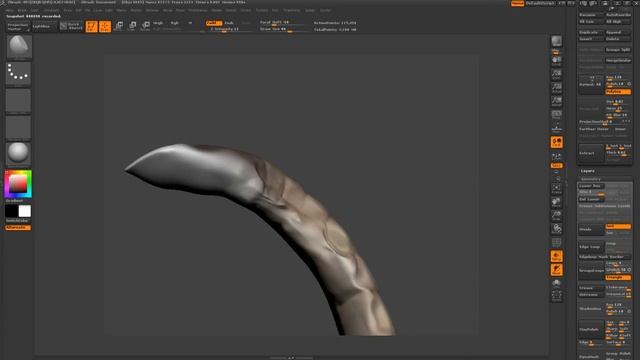Select the white main color swatch
Image resolution: width=640 pixels, height=360 pixels.
point(24,211)
